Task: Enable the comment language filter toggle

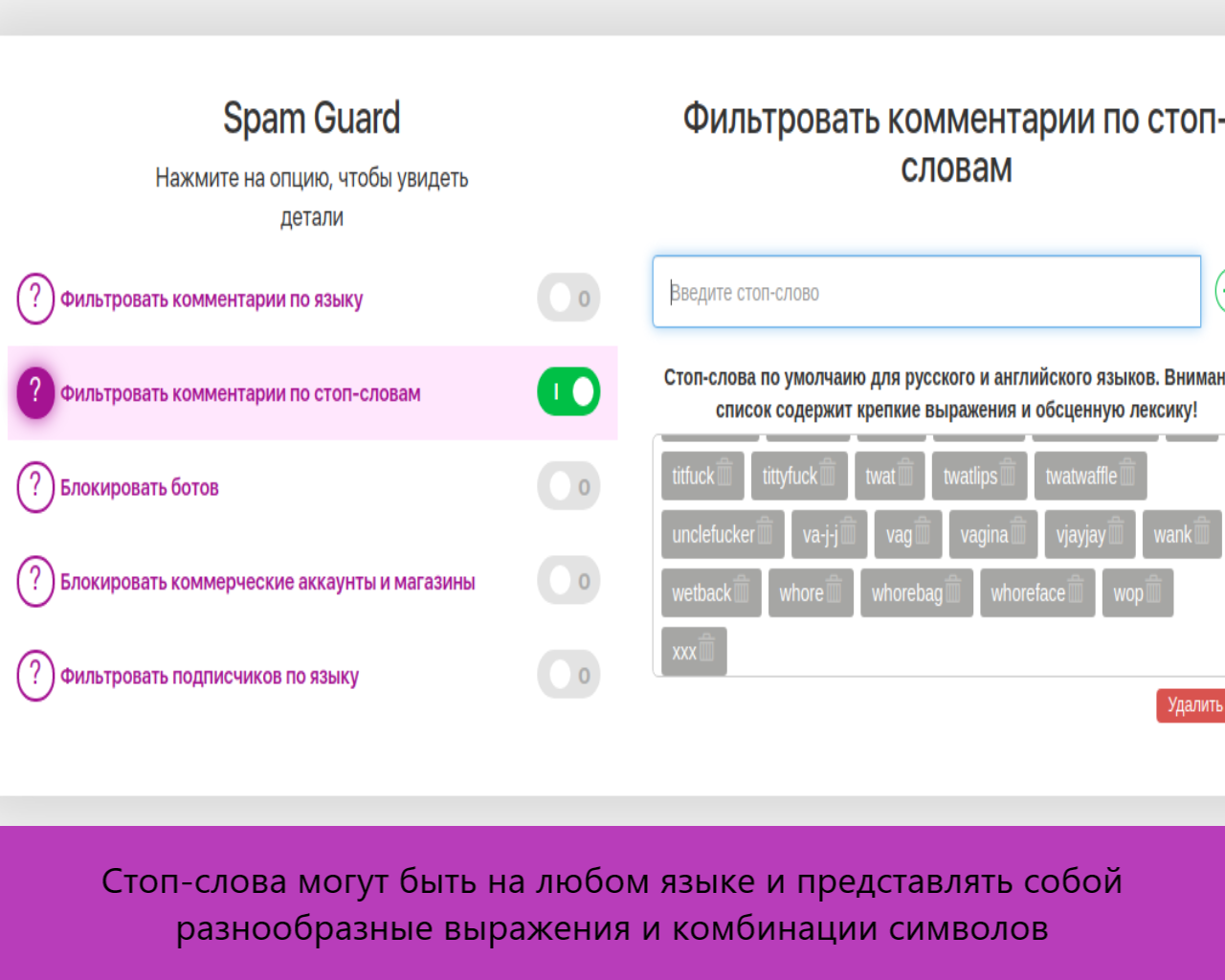Action: (568, 298)
